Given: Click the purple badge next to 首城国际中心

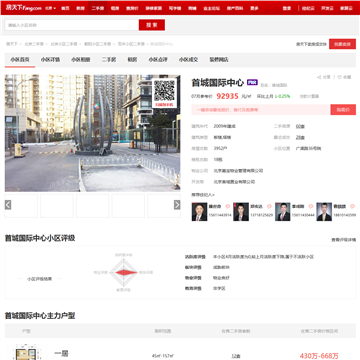Looking at the screenshot, I should point(252,82).
